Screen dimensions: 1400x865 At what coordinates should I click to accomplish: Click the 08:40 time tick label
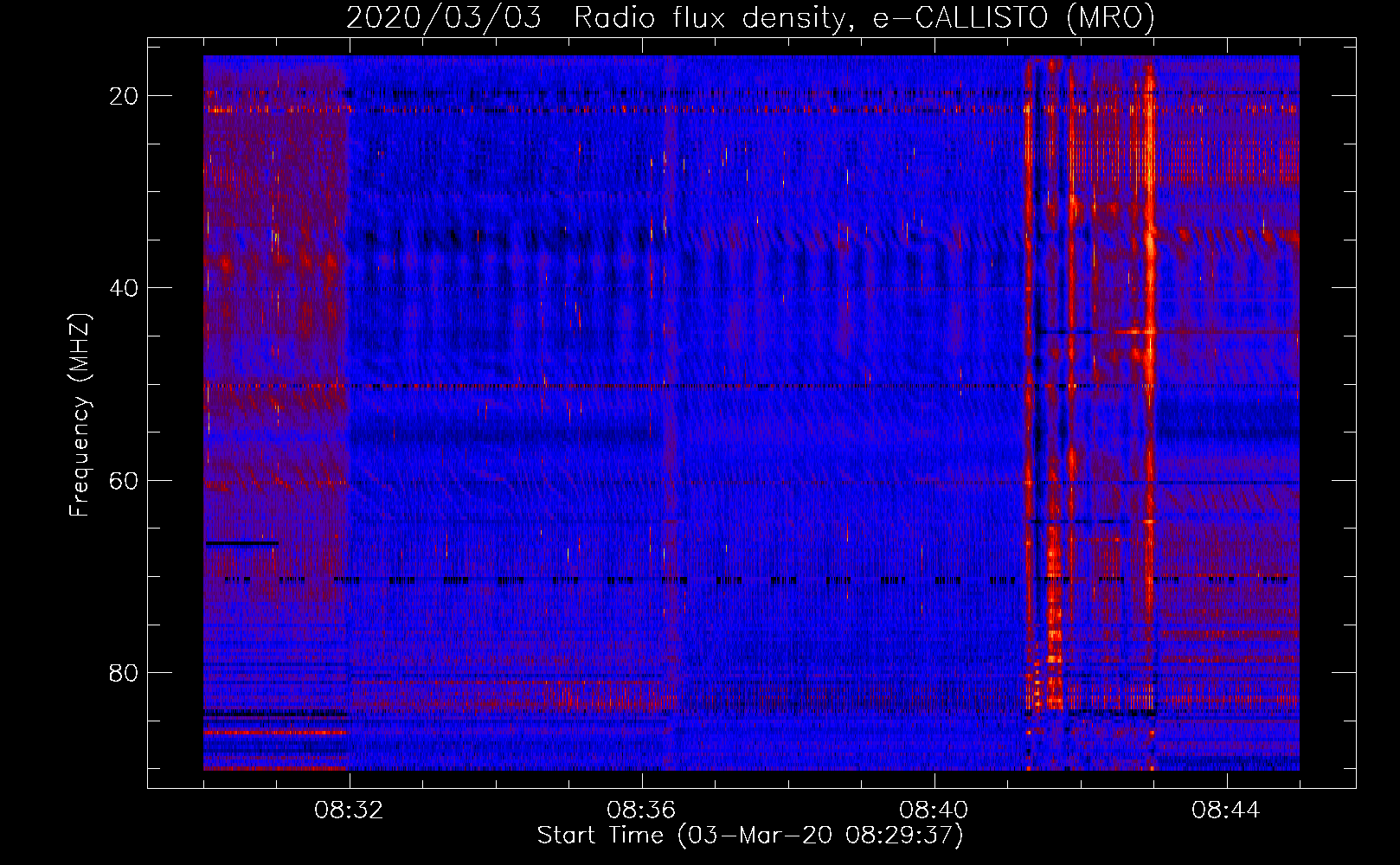tap(934, 811)
